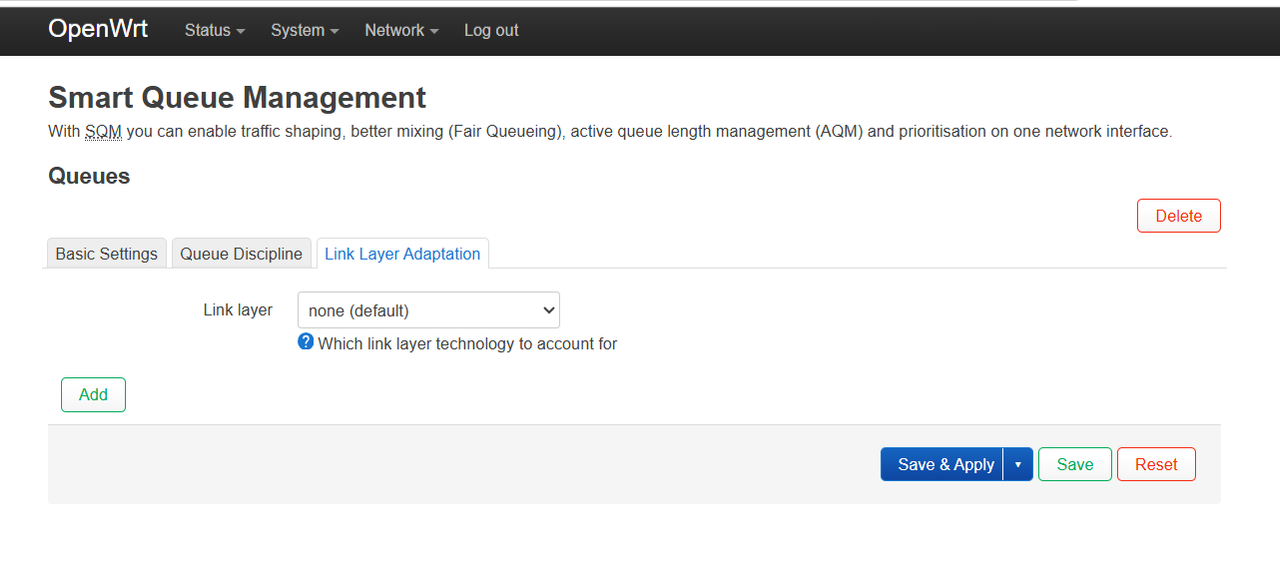Click the green Save button
The height and width of the screenshot is (580, 1280).
coord(1075,464)
